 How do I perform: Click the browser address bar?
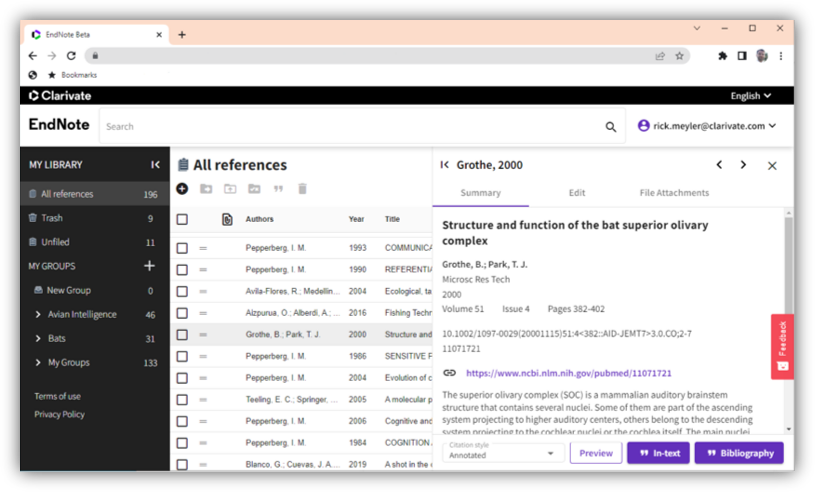click(x=387, y=56)
